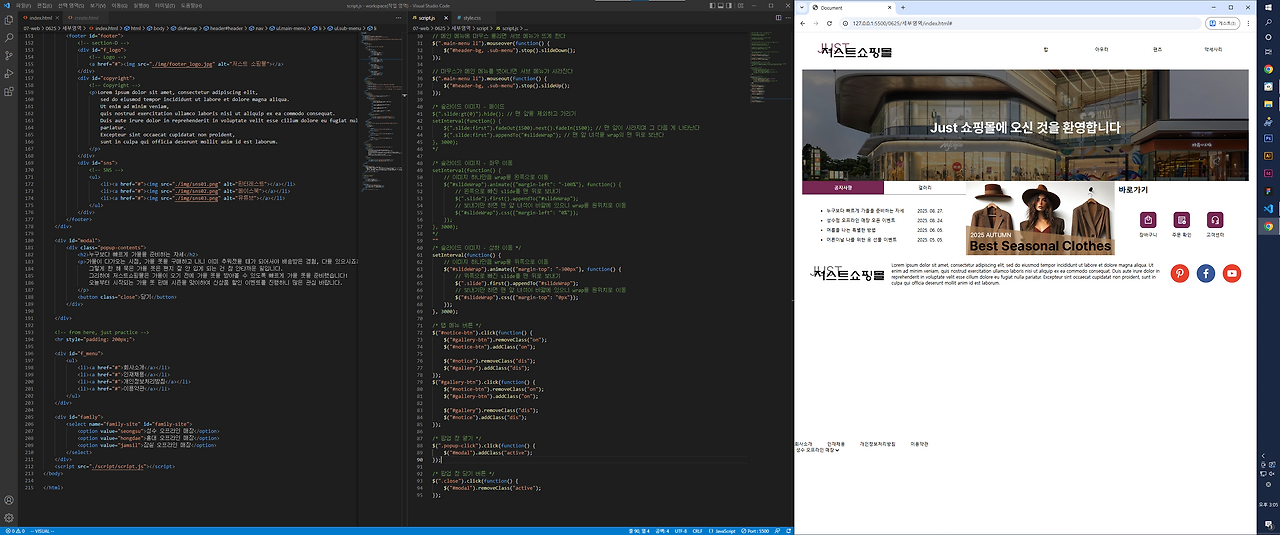Image resolution: width=1280 pixels, height=535 pixels.
Task: Click the UTF-8 encoding selector
Action: coord(680,531)
